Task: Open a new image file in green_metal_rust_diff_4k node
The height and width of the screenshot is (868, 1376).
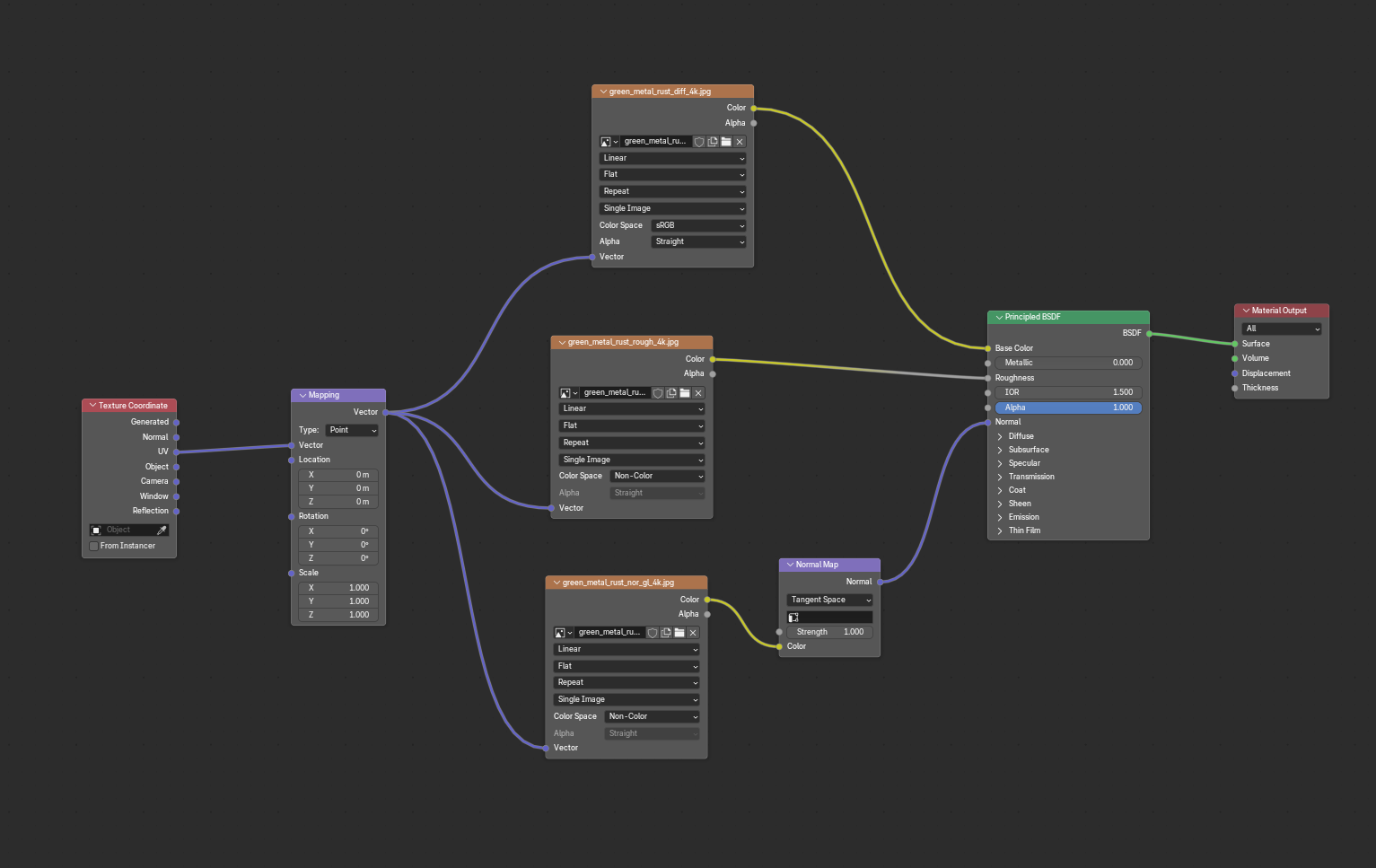Action: coord(726,141)
